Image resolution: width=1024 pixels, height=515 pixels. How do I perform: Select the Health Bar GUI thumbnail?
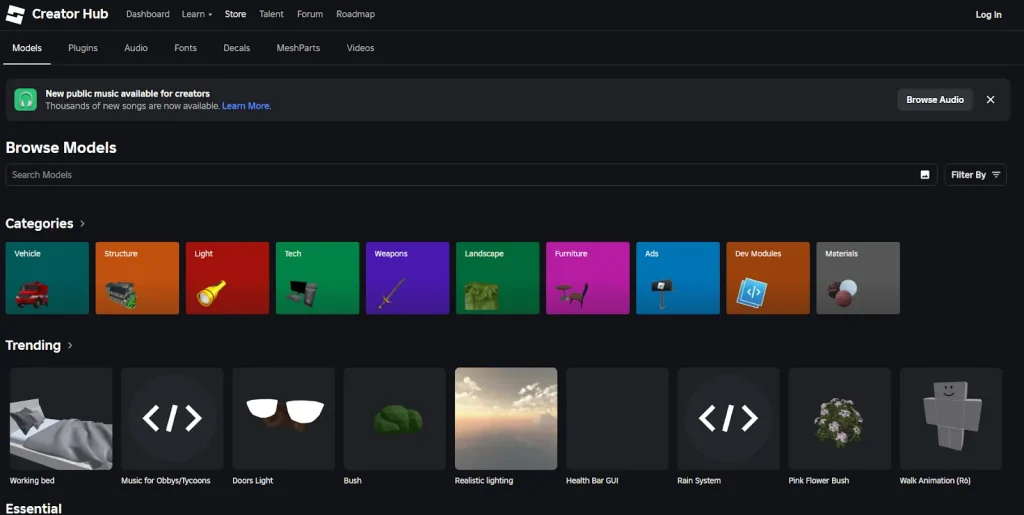click(x=617, y=418)
